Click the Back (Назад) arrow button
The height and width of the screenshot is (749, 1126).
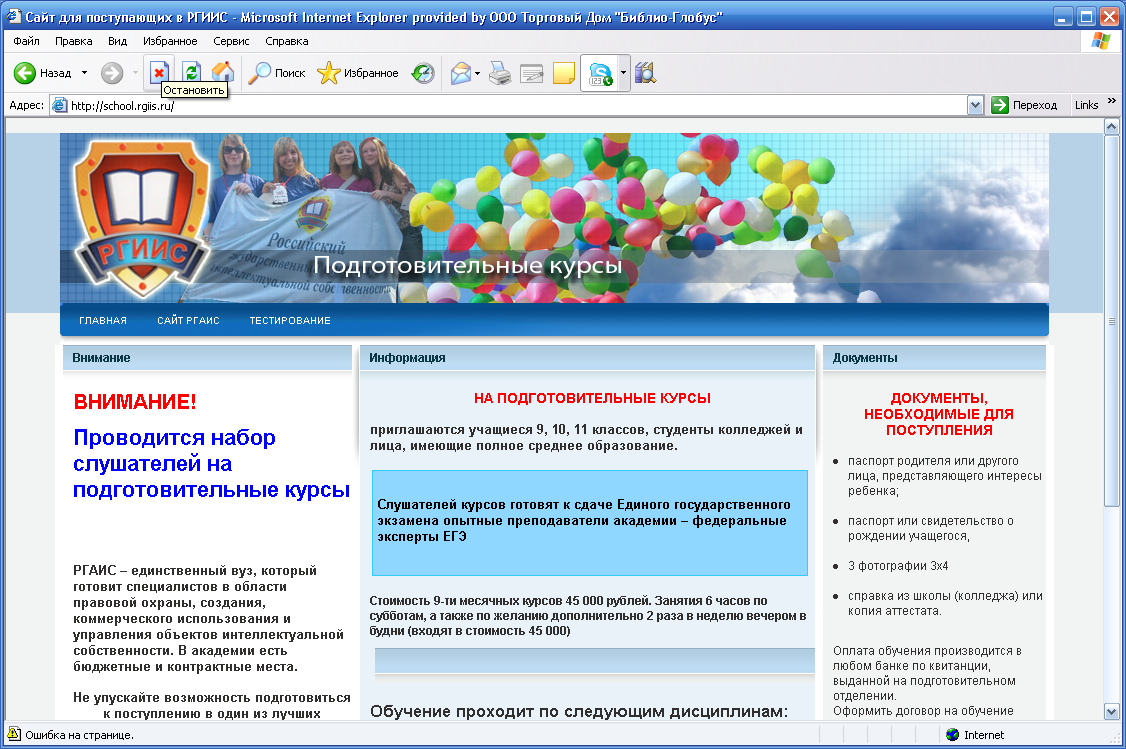42,73
